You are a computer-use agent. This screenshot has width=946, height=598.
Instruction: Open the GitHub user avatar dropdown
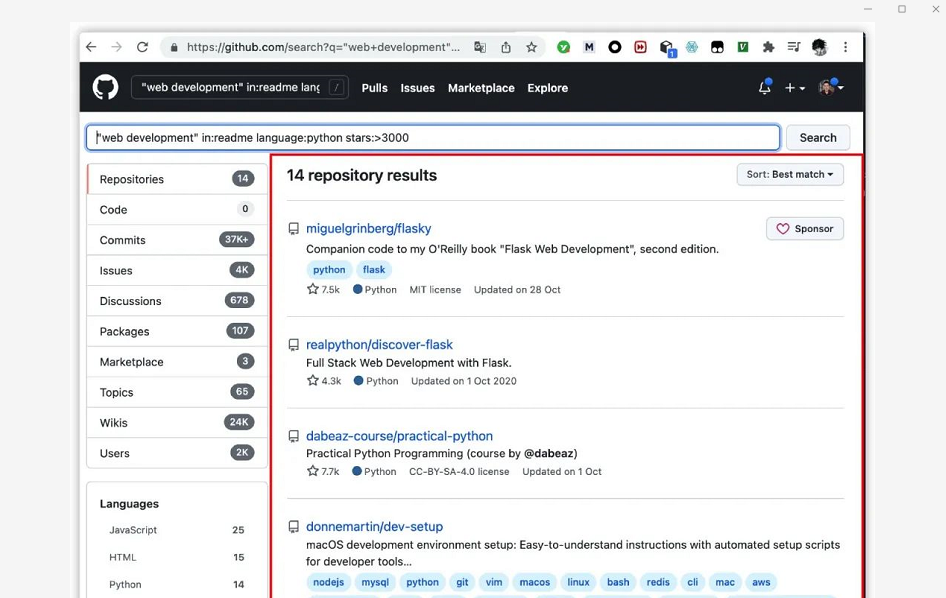(831, 87)
